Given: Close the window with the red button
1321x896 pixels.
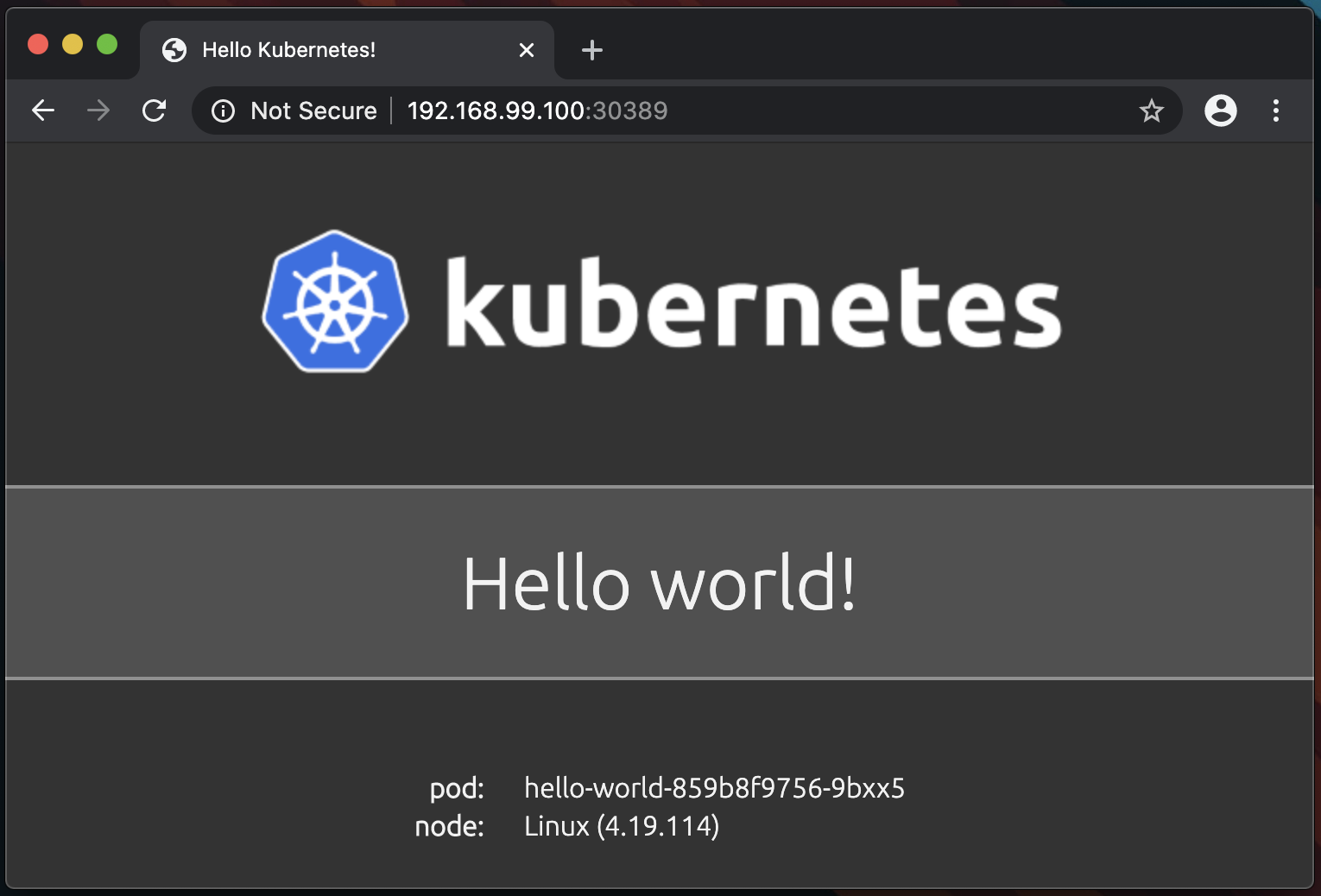Looking at the screenshot, I should (x=38, y=44).
